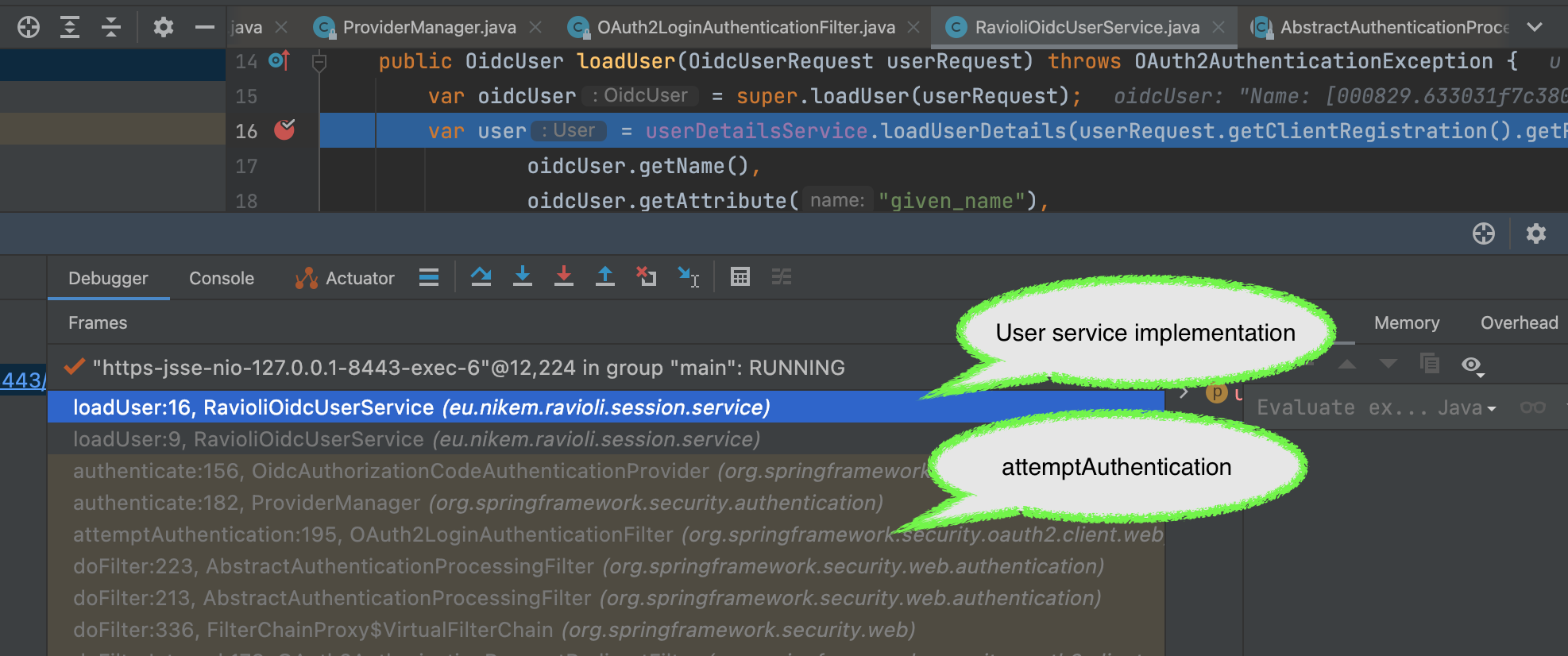
Task: Click the add to watches glasses icon
Action: click(x=1533, y=407)
